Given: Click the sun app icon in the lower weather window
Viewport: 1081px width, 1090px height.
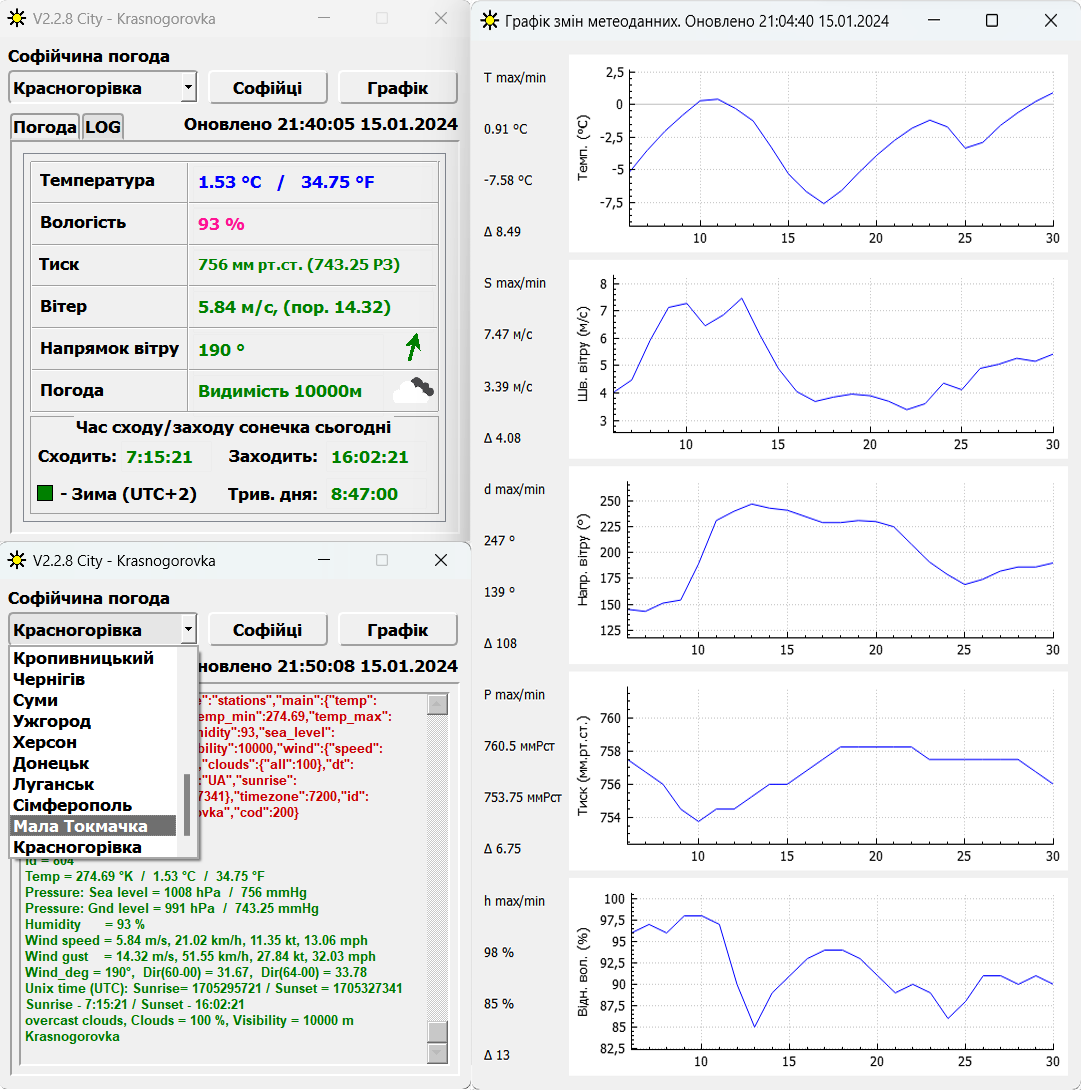Looking at the screenshot, I should 17,560.
